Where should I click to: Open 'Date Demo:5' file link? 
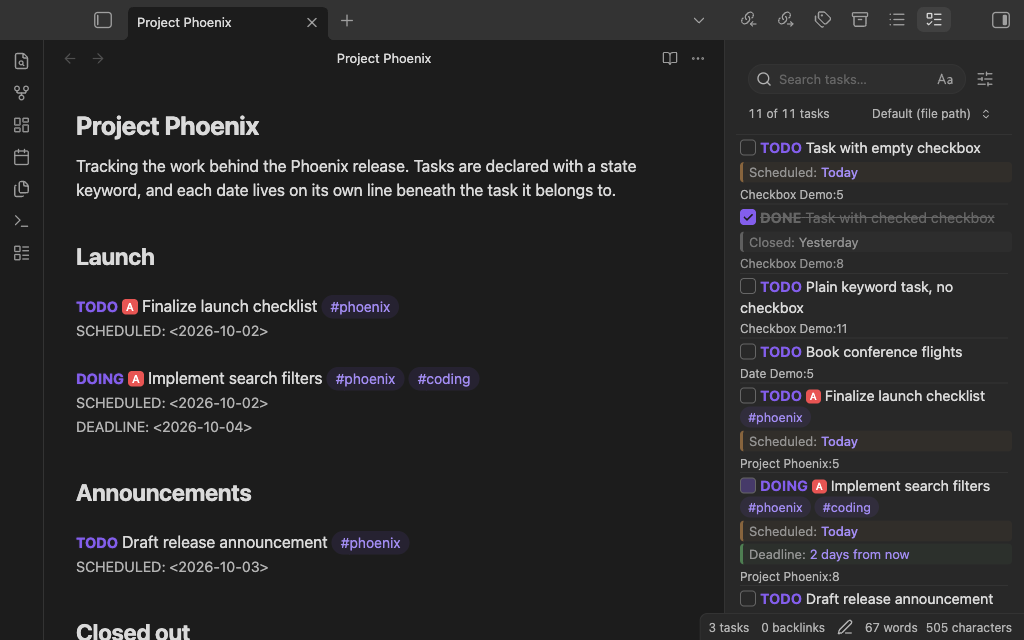point(776,374)
